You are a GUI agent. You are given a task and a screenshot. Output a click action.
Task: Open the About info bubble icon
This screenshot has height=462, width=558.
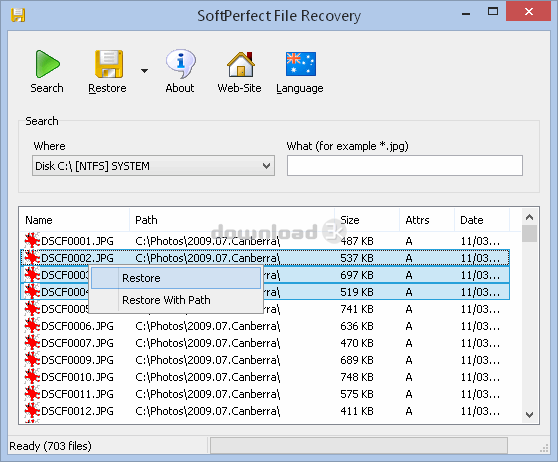[180, 64]
